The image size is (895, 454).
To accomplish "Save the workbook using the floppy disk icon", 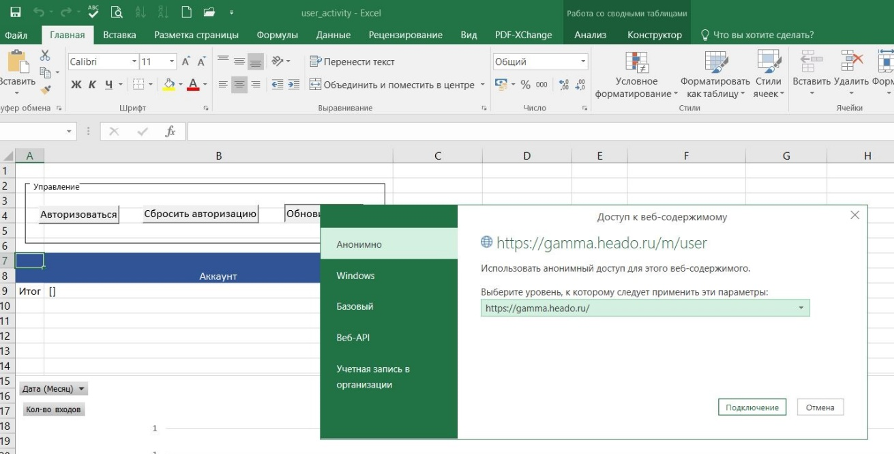I will 15,12.
